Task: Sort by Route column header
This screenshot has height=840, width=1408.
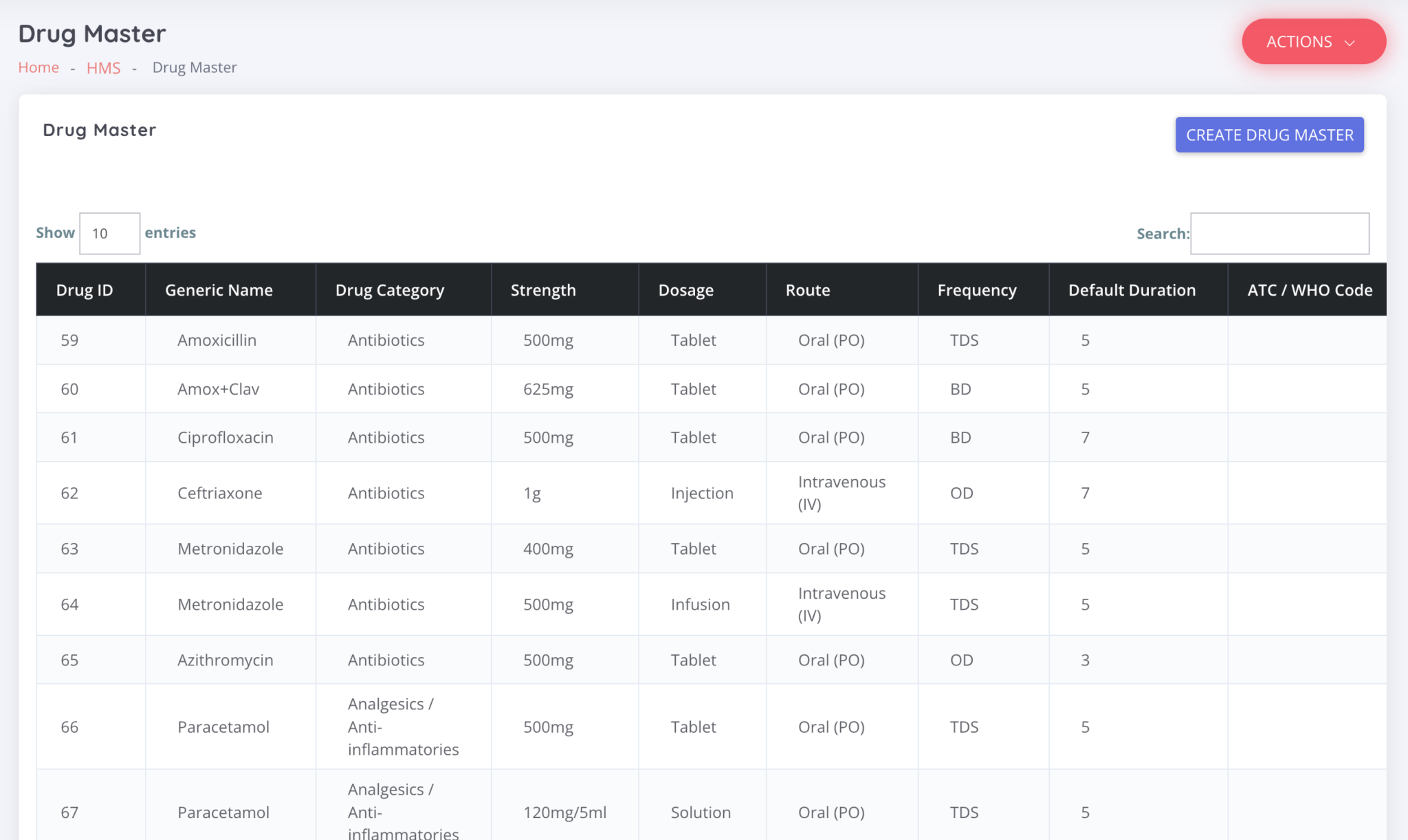Action: [x=807, y=289]
